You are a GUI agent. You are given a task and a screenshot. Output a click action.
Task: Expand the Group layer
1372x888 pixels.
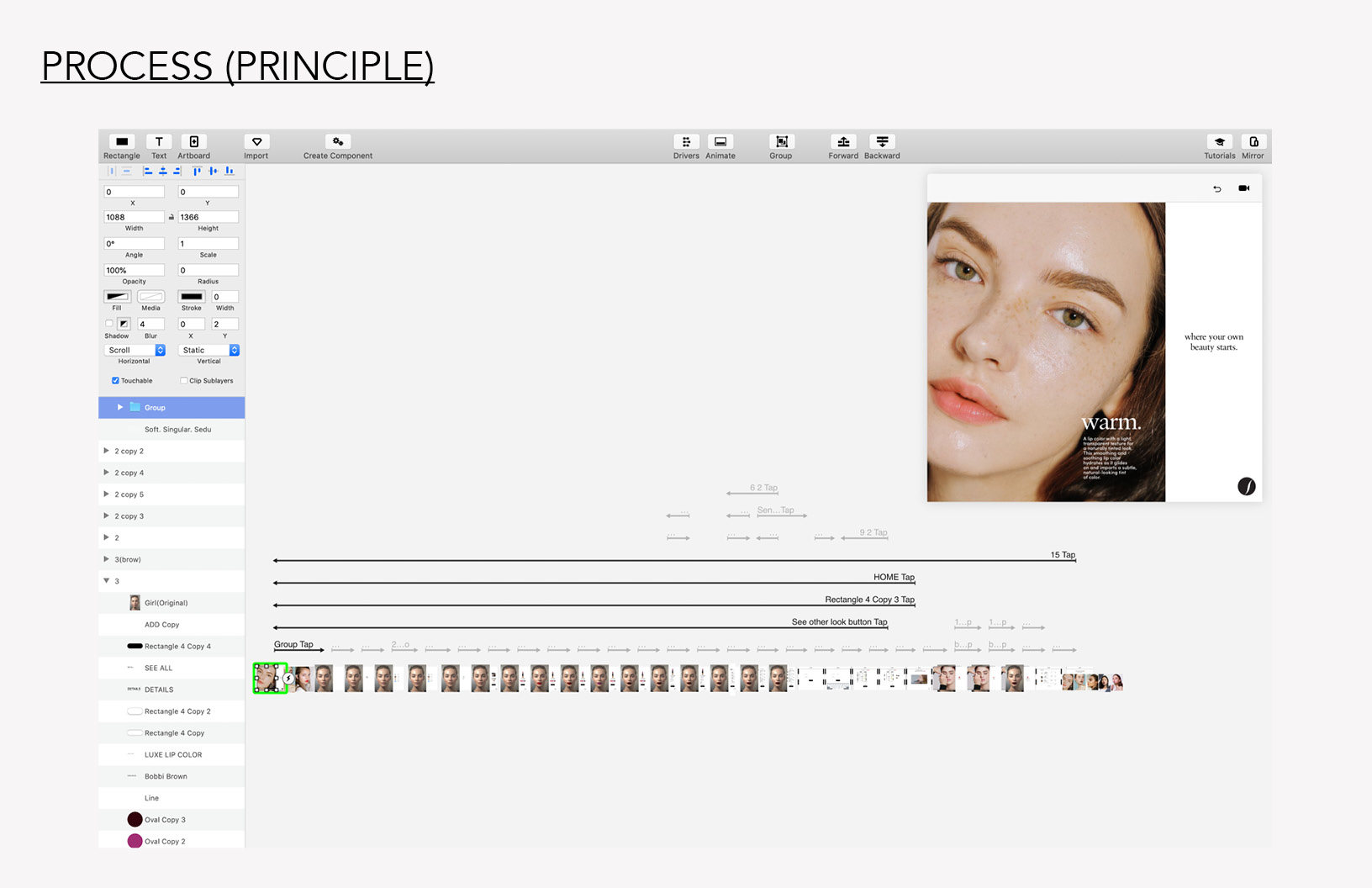120,407
